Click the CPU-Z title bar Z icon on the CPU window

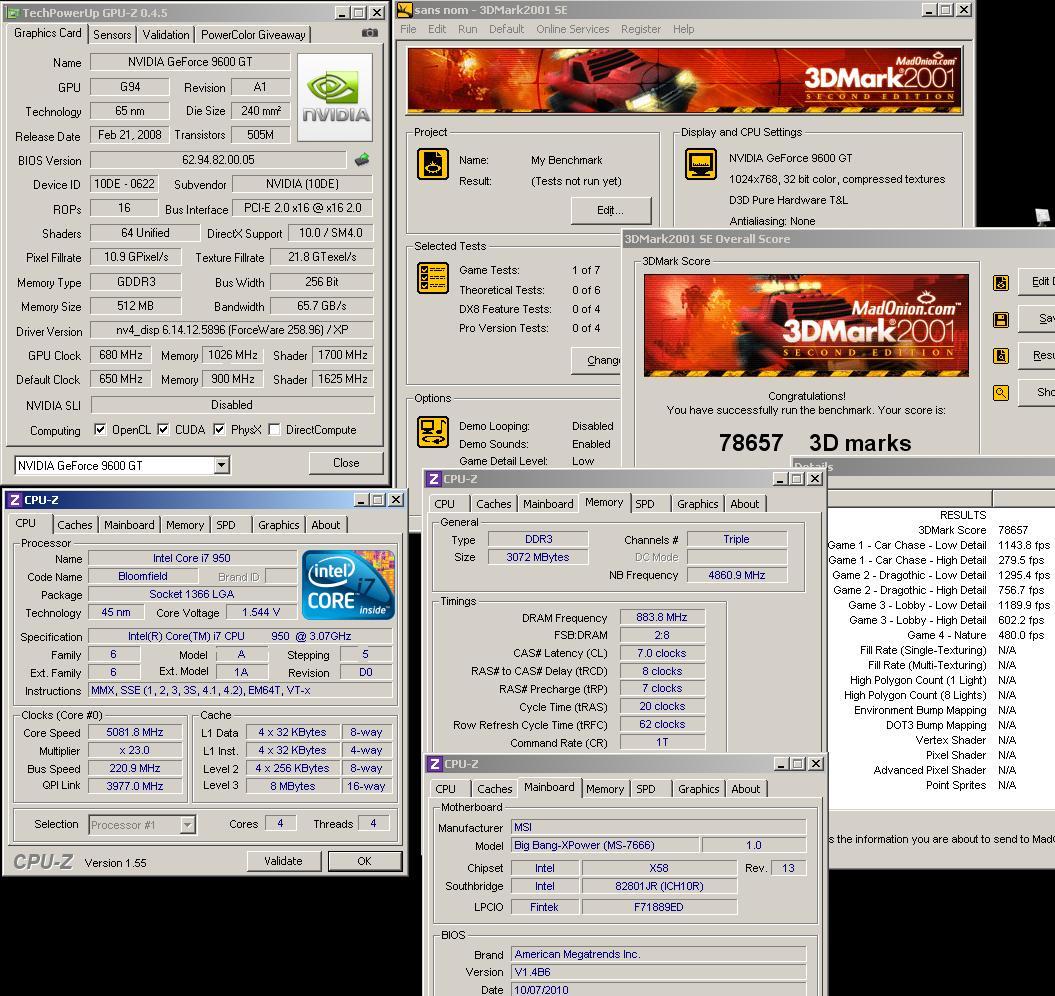tap(14, 500)
